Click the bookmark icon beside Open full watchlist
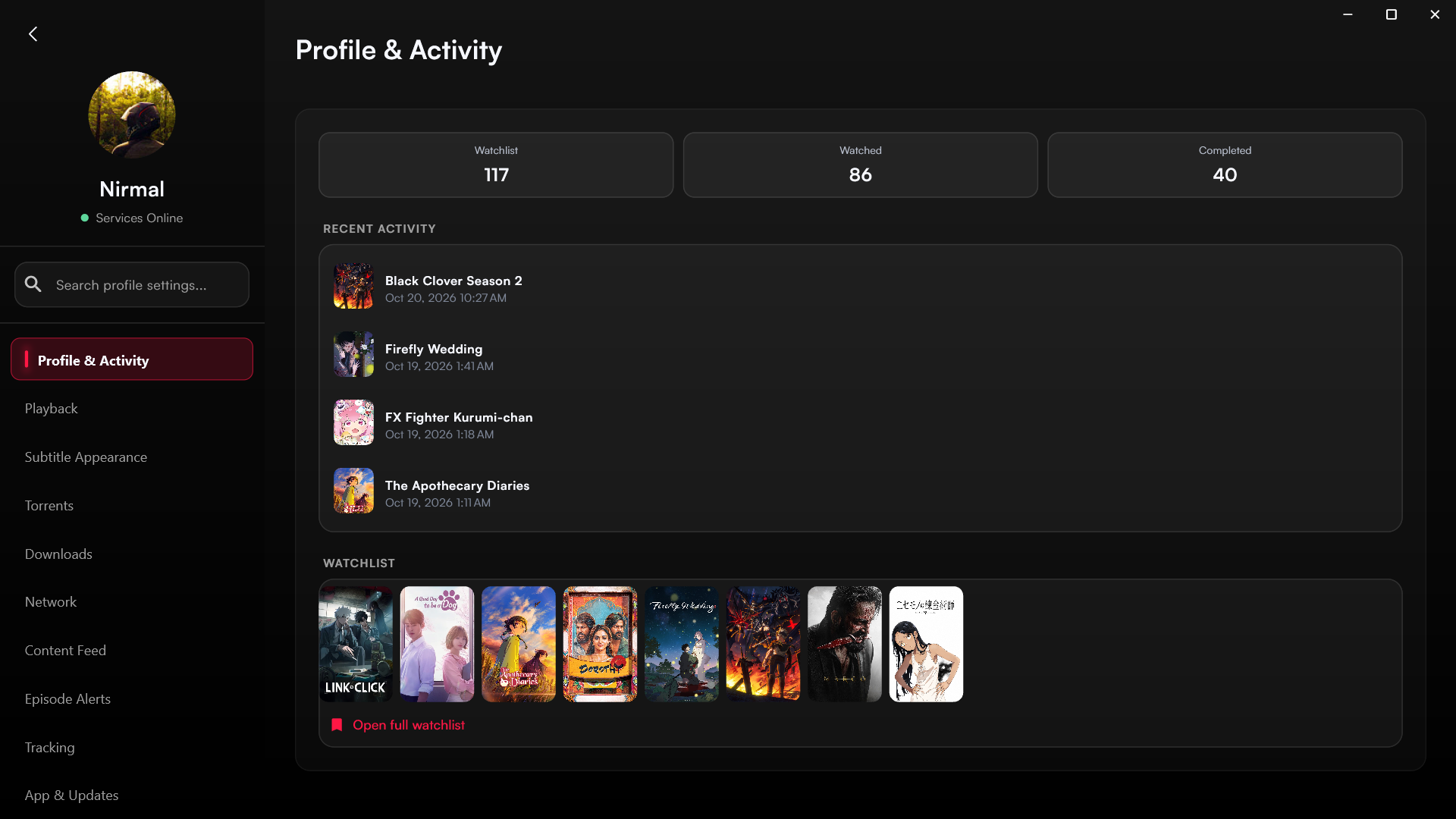 coord(337,725)
